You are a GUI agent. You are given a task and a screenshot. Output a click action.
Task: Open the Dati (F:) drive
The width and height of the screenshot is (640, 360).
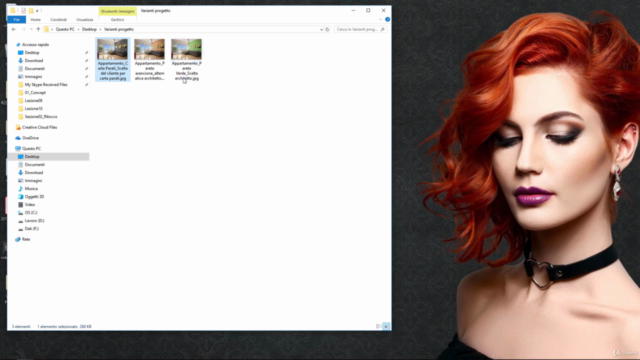pyautogui.click(x=31, y=229)
